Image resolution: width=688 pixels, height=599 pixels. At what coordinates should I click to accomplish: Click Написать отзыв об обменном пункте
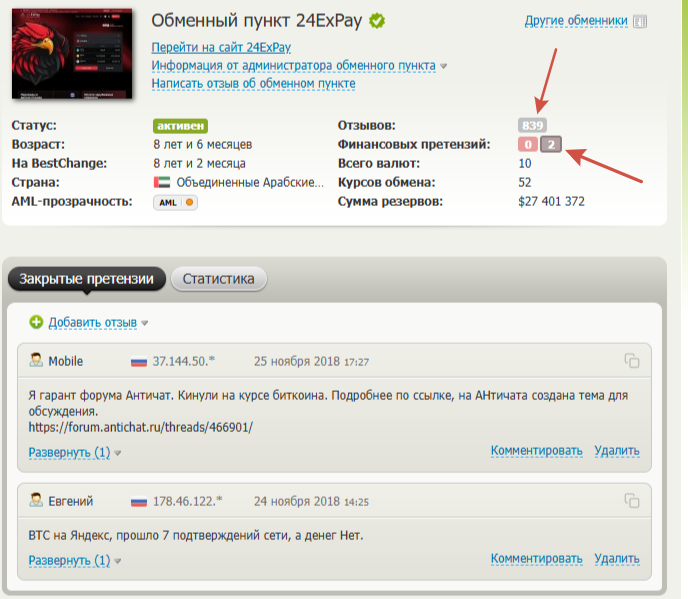(x=253, y=83)
